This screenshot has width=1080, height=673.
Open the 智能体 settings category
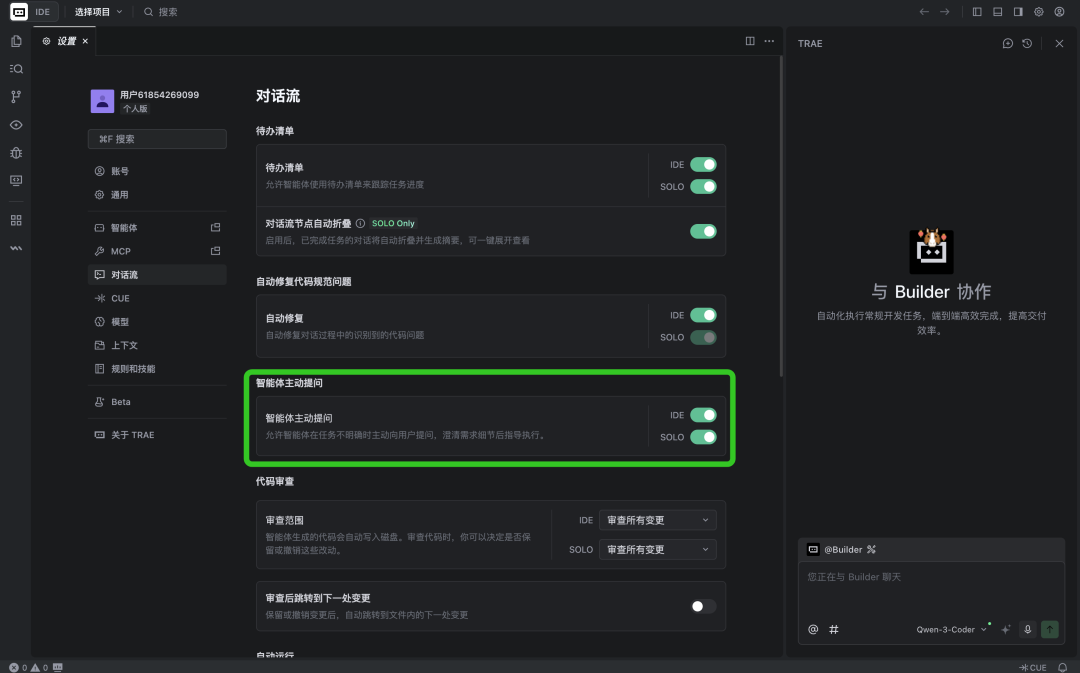coord(157,228)
